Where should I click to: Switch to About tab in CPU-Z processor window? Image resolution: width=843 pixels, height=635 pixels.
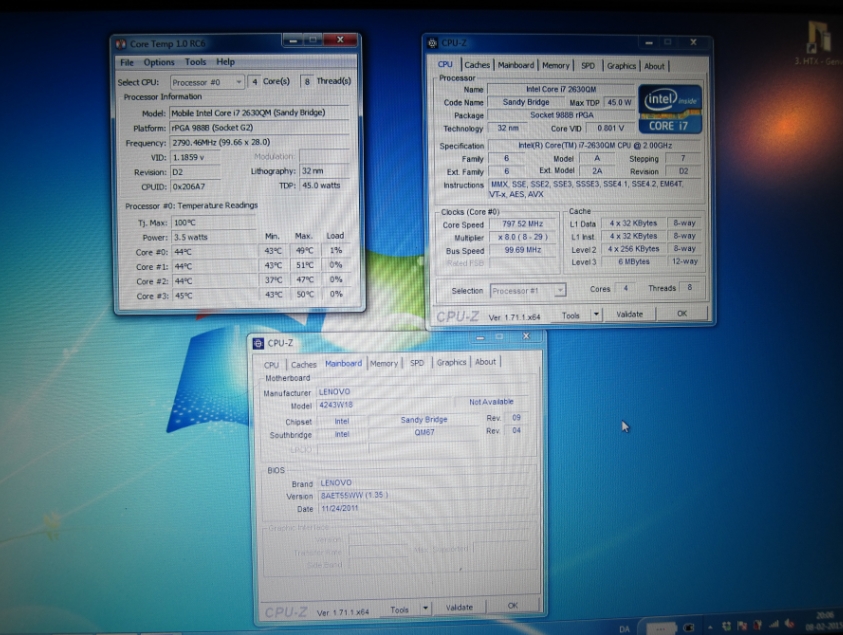654,66
